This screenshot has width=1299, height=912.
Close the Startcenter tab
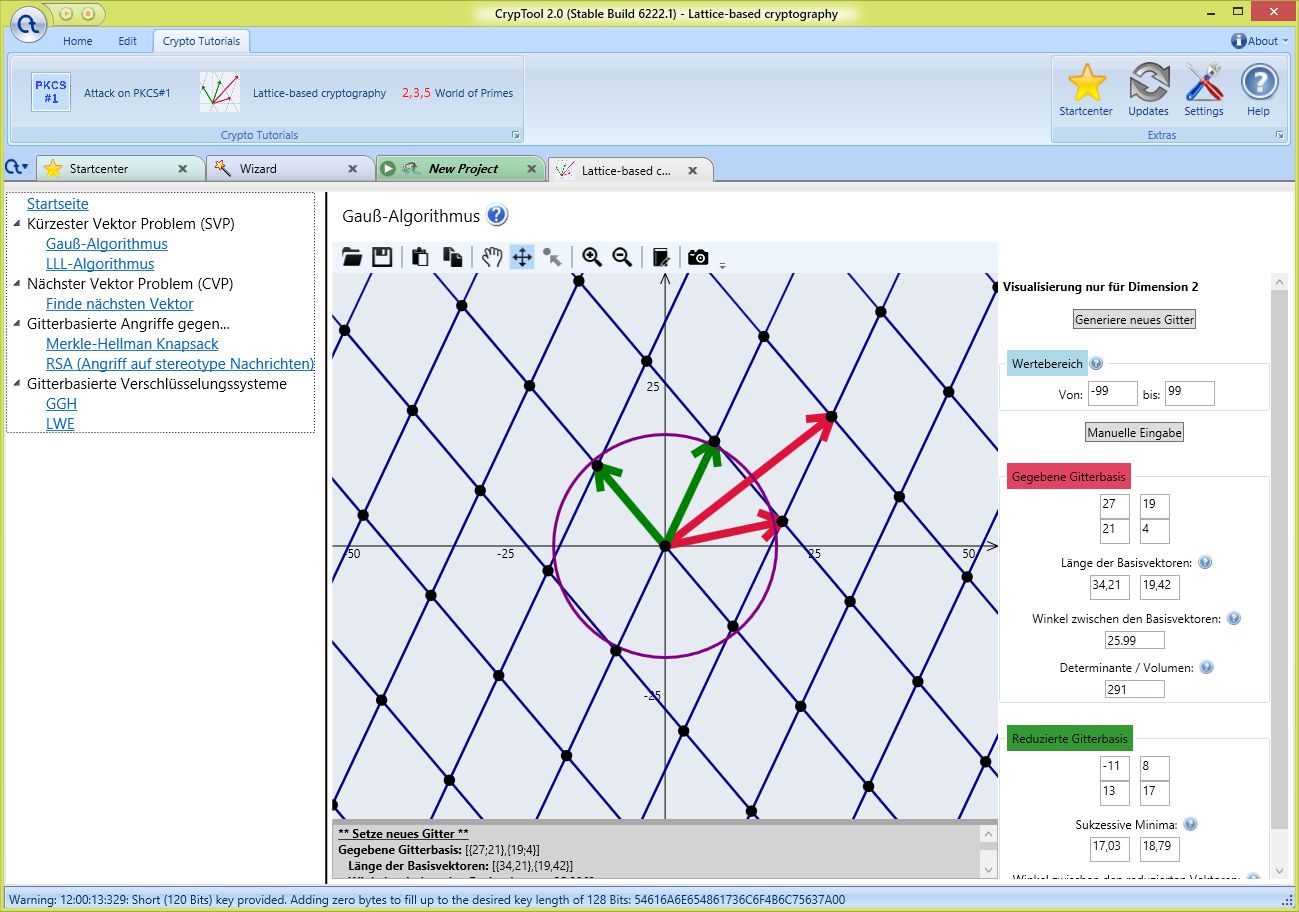tap(182, 169)
